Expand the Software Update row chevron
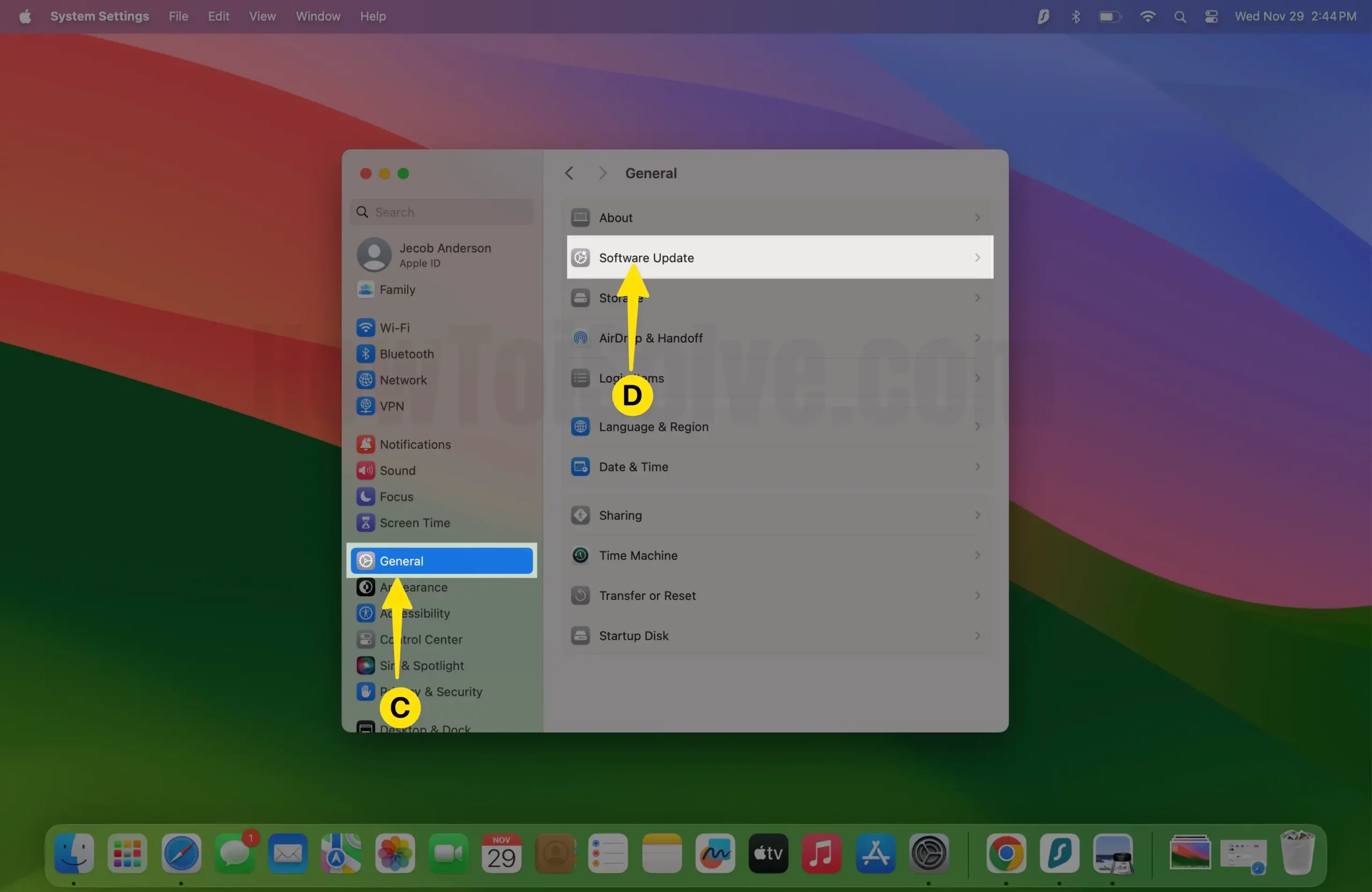The image size is (1372, 892). [x=977, y=258]
